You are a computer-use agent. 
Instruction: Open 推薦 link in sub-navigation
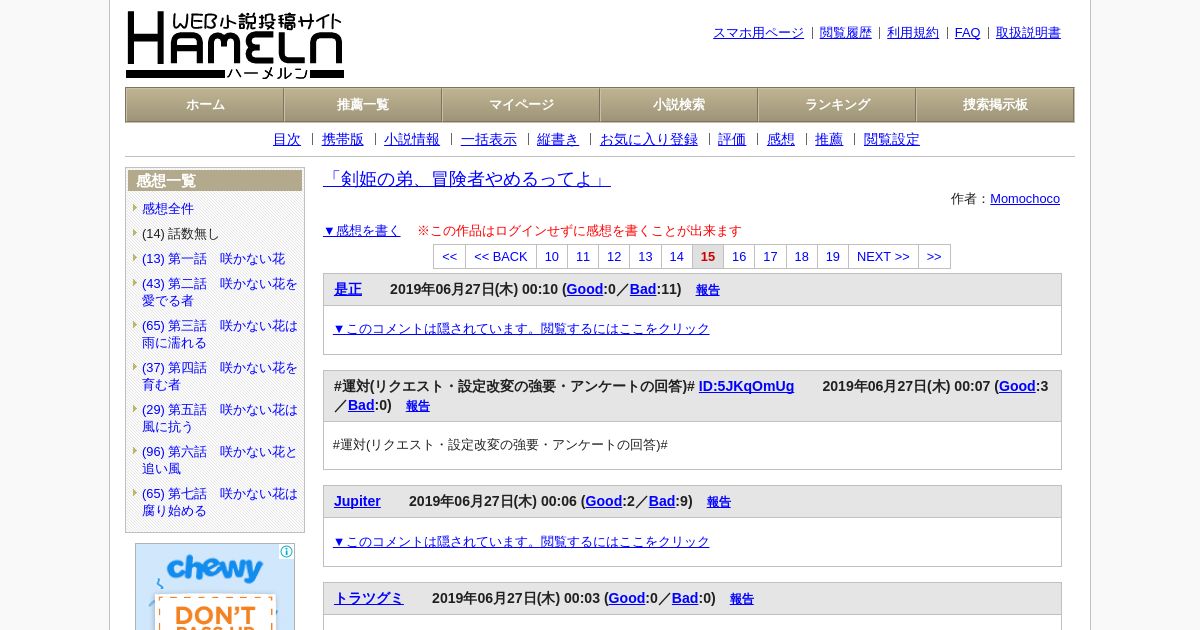(x=829, y=140)
